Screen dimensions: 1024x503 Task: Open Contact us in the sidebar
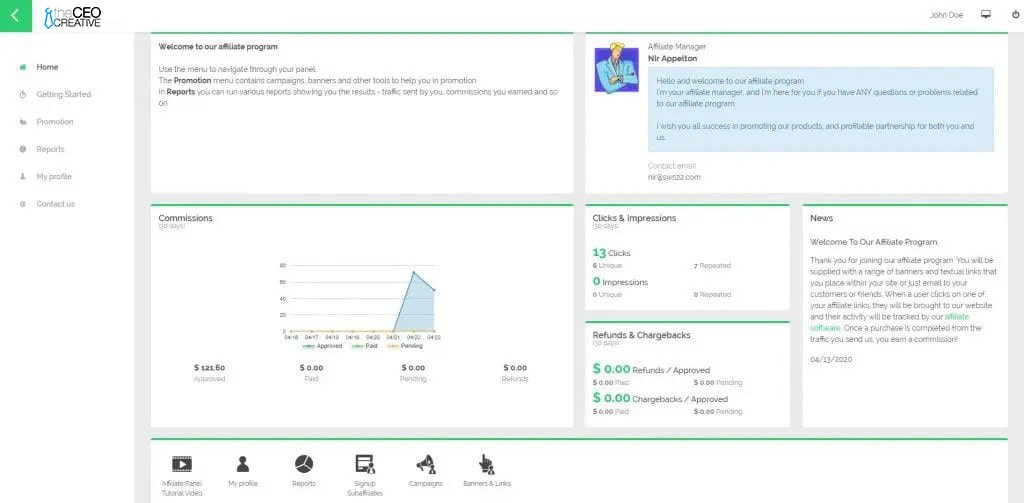pos(55,204)
